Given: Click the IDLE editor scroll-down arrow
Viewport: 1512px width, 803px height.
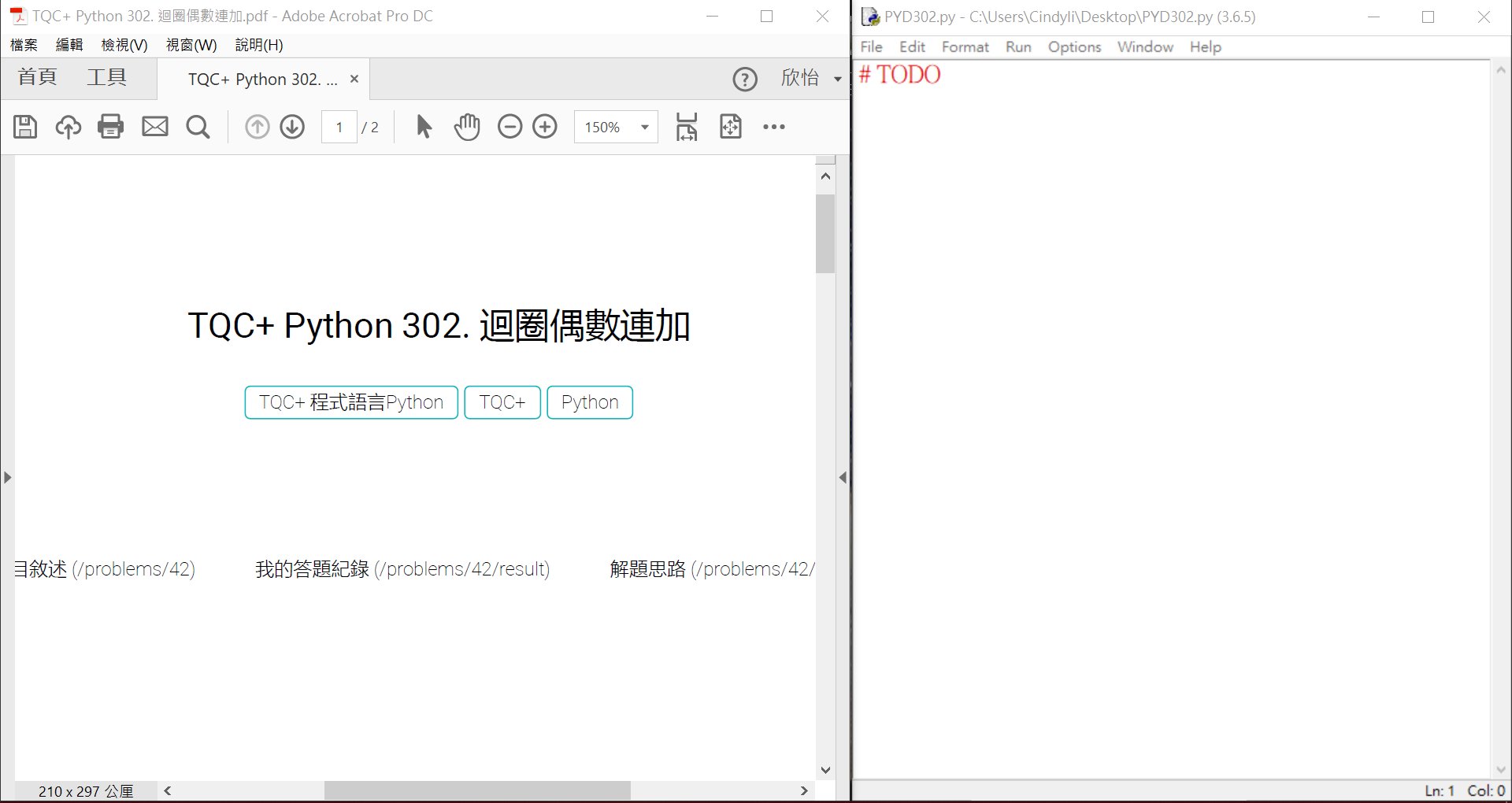Looking at the screenshot, I should [1500, 770].
